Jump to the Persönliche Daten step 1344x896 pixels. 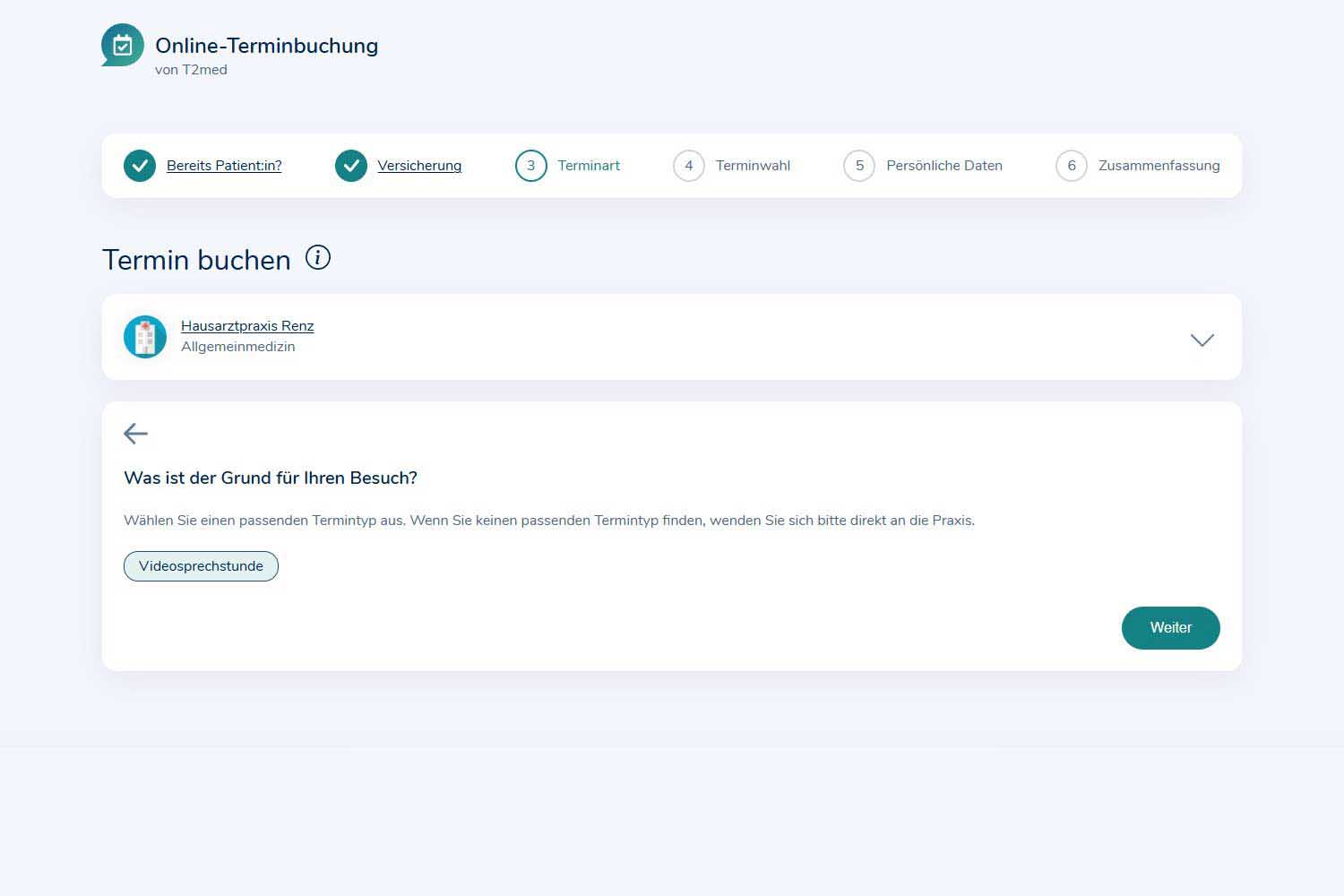943,166
